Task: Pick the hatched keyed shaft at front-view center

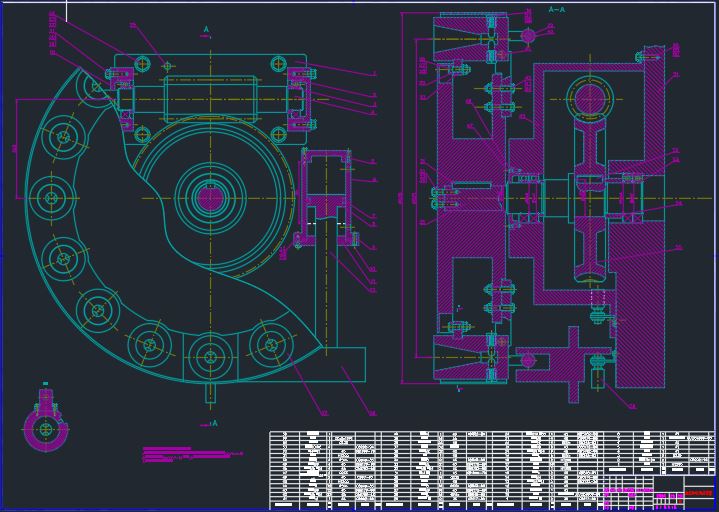Action: tap(210, 198)
